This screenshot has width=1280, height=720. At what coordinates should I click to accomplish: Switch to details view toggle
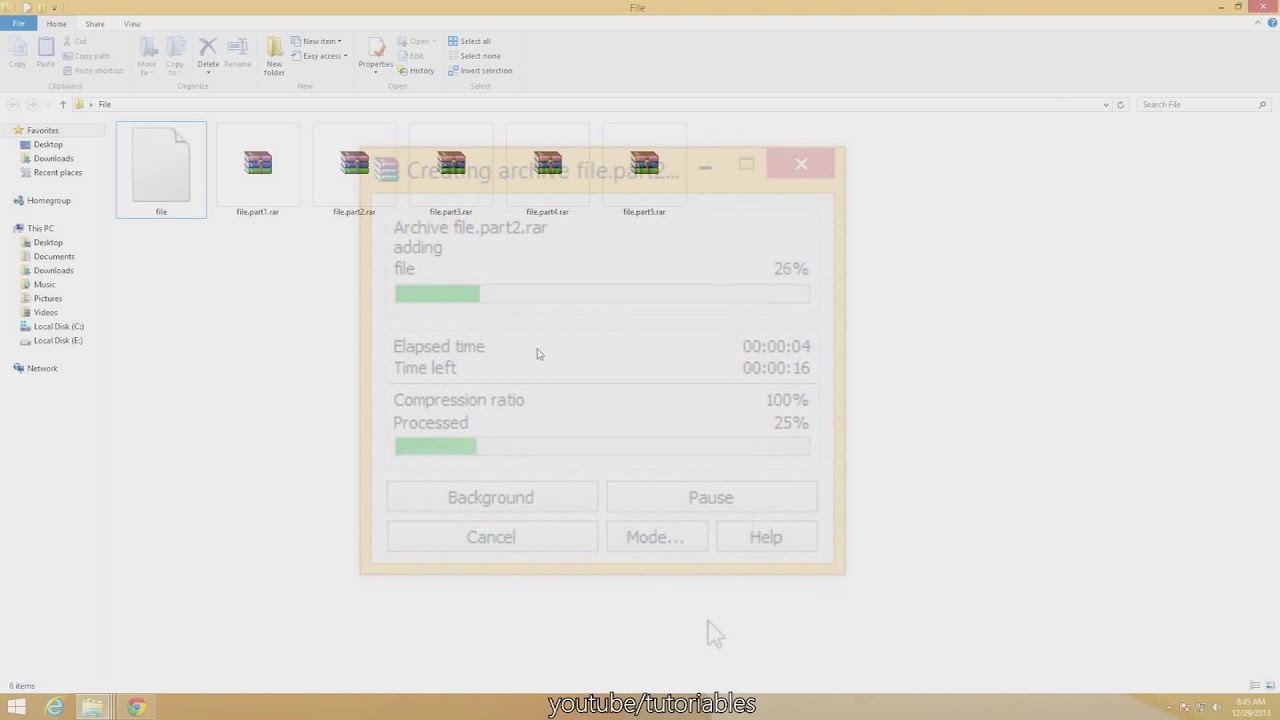1255,685
